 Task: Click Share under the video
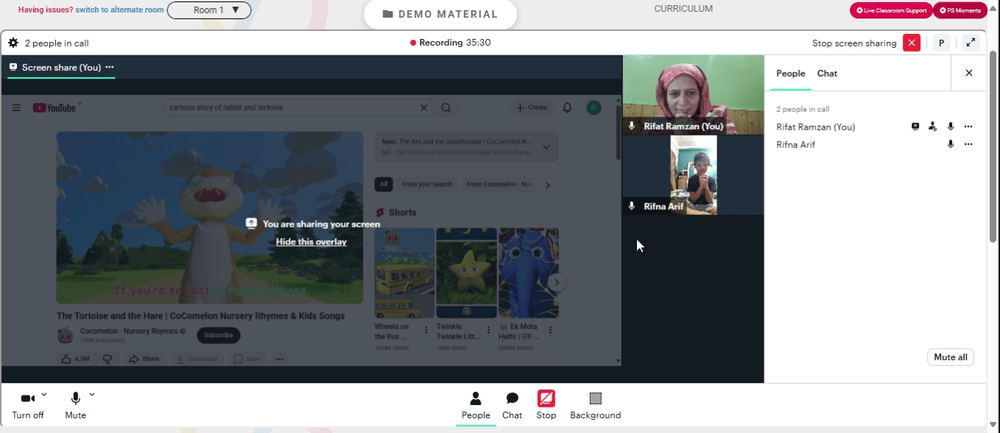pyautogui.click(x=143, y=359)
